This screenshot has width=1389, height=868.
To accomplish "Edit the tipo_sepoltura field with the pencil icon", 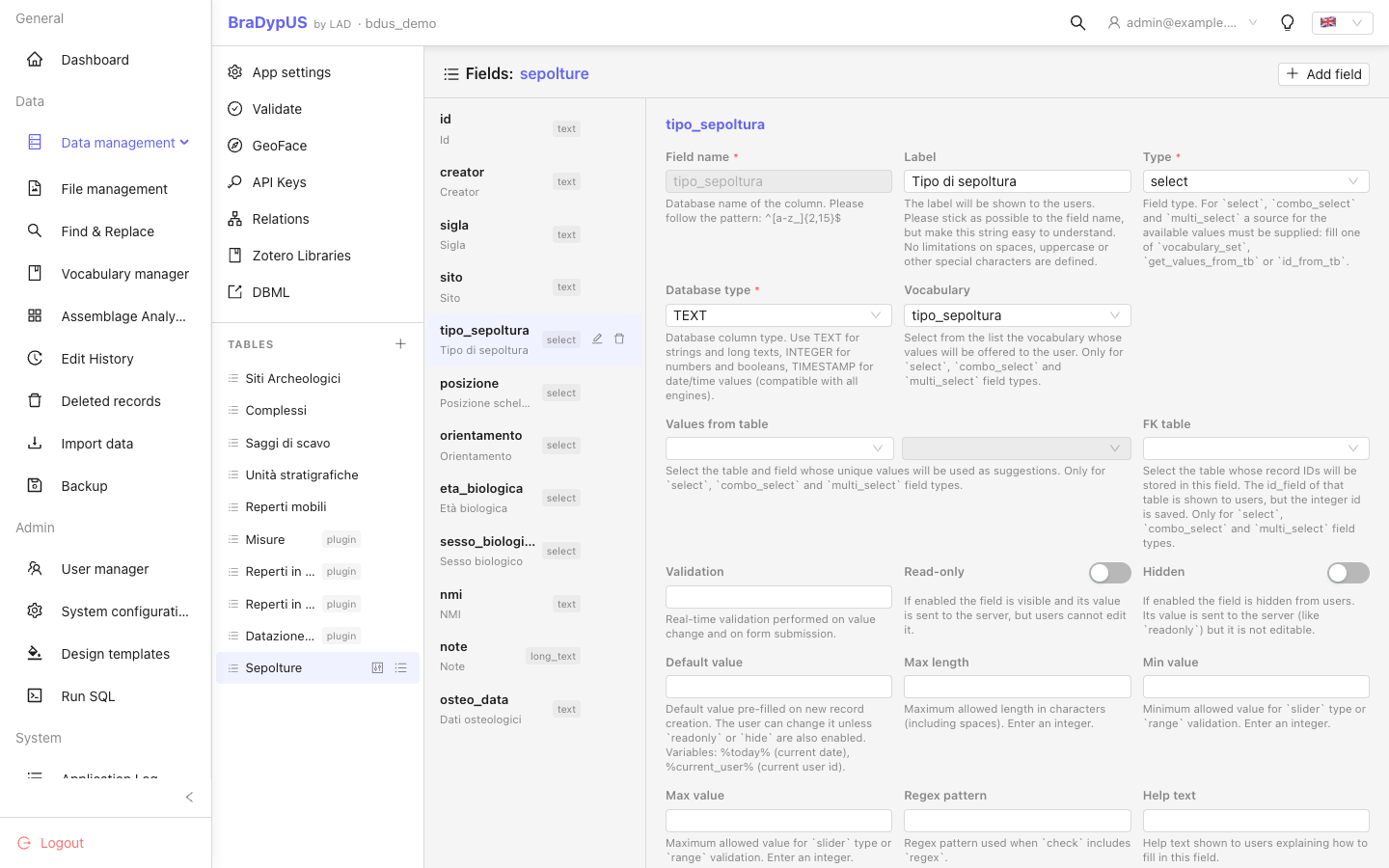I will click(x=597, y=339).
